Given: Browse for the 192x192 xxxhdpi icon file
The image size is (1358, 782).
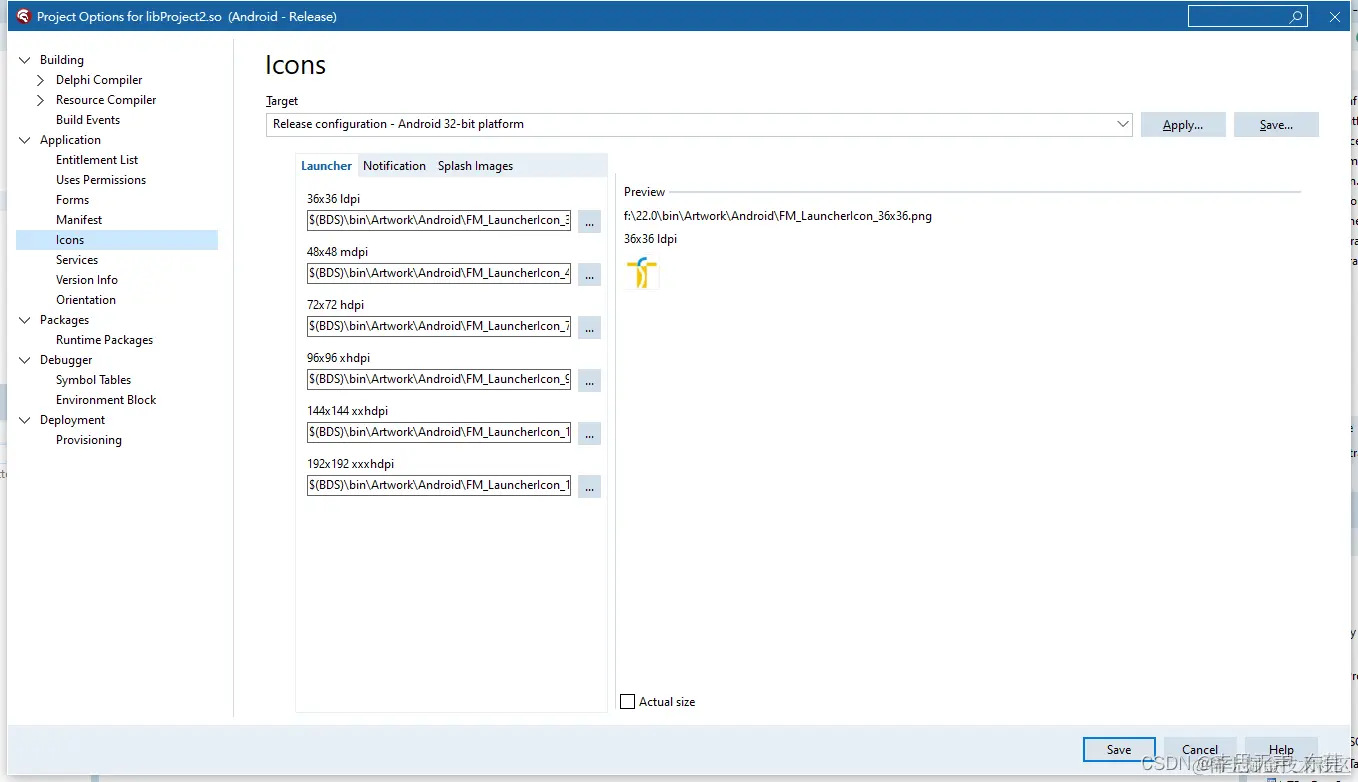Looking at the screenshot, I should pyautogui.click(x=589, y=486).
